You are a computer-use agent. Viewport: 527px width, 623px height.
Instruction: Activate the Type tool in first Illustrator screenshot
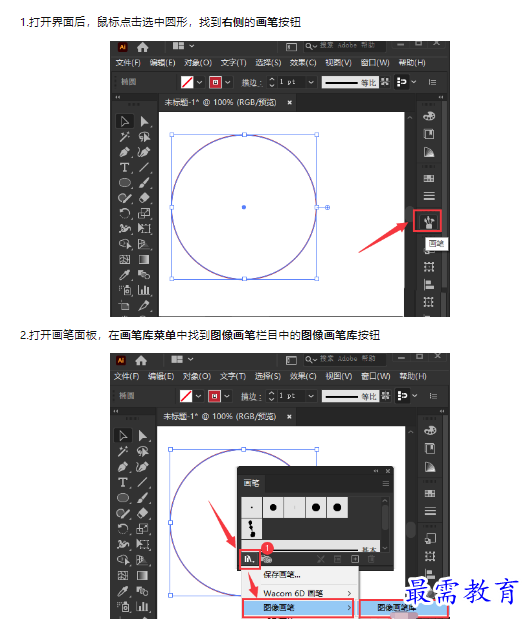(x=124, y=167)
